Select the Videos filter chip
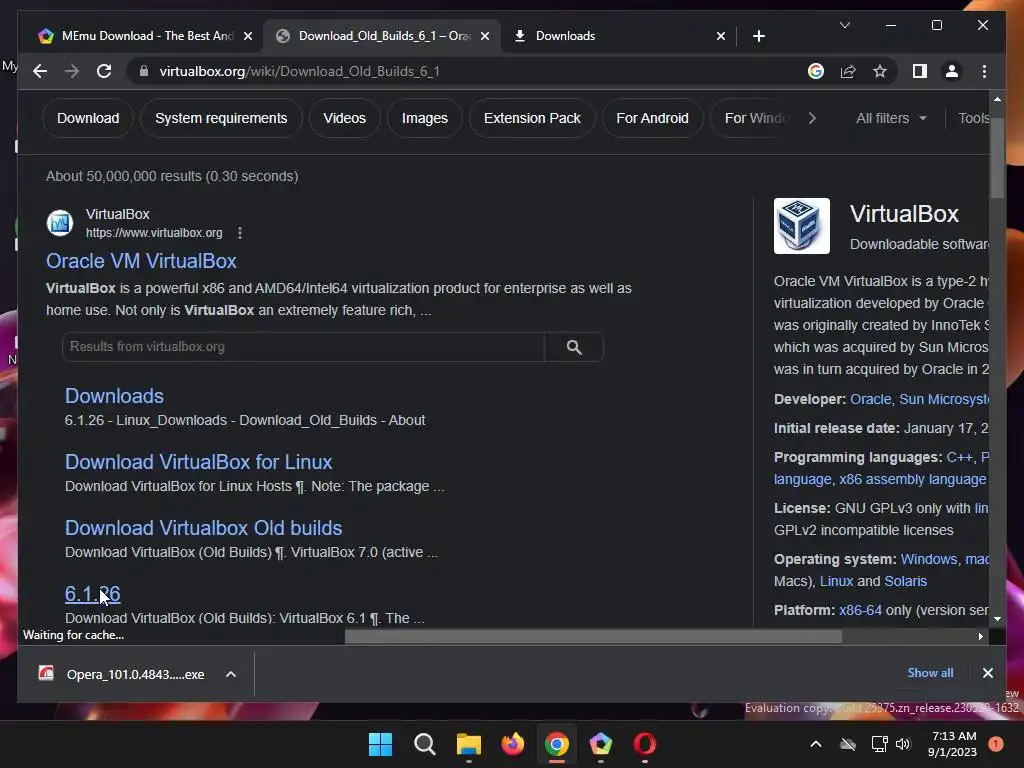This screenshot has height=768, width=1024. 344,118
